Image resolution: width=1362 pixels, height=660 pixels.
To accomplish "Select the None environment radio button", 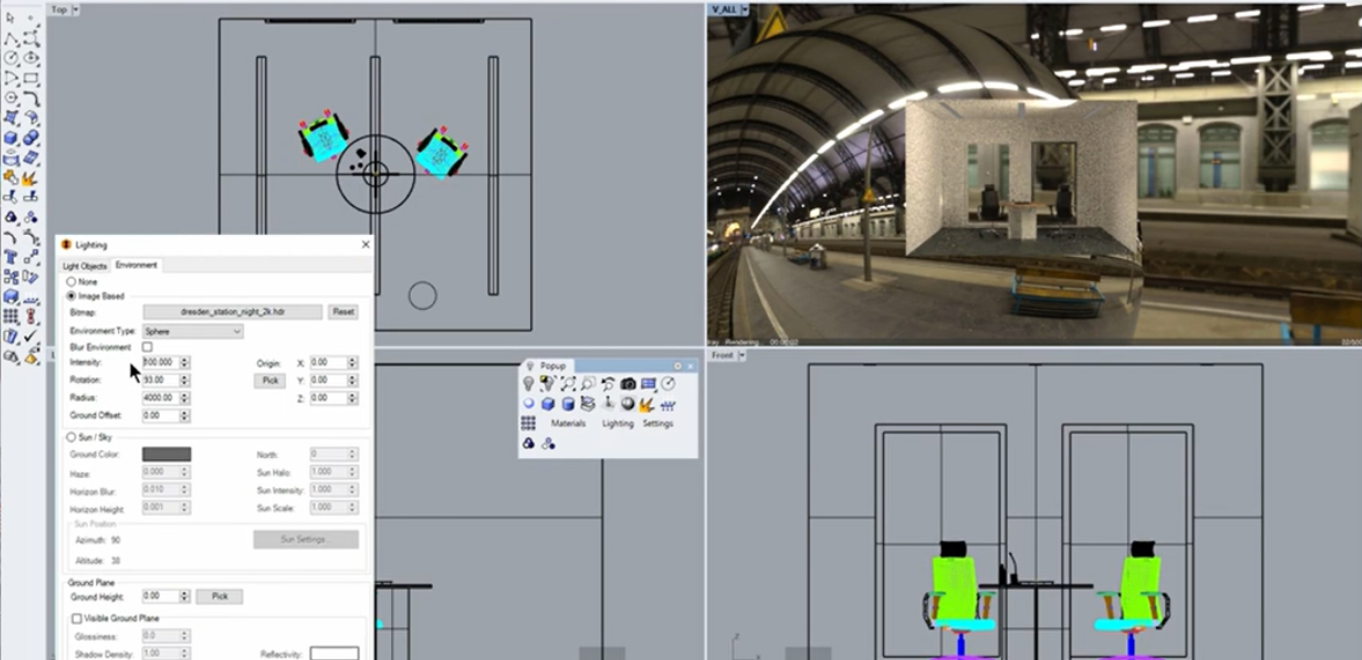I will point(71,282).
